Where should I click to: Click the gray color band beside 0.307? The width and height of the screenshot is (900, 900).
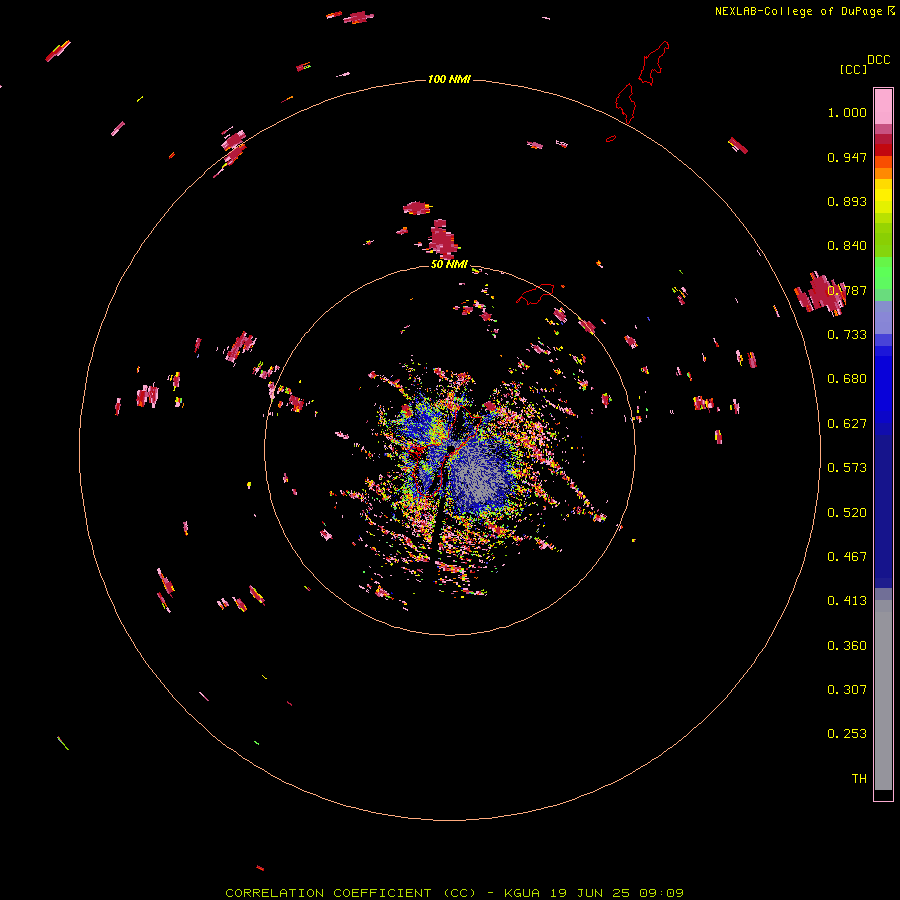(883, 700)
